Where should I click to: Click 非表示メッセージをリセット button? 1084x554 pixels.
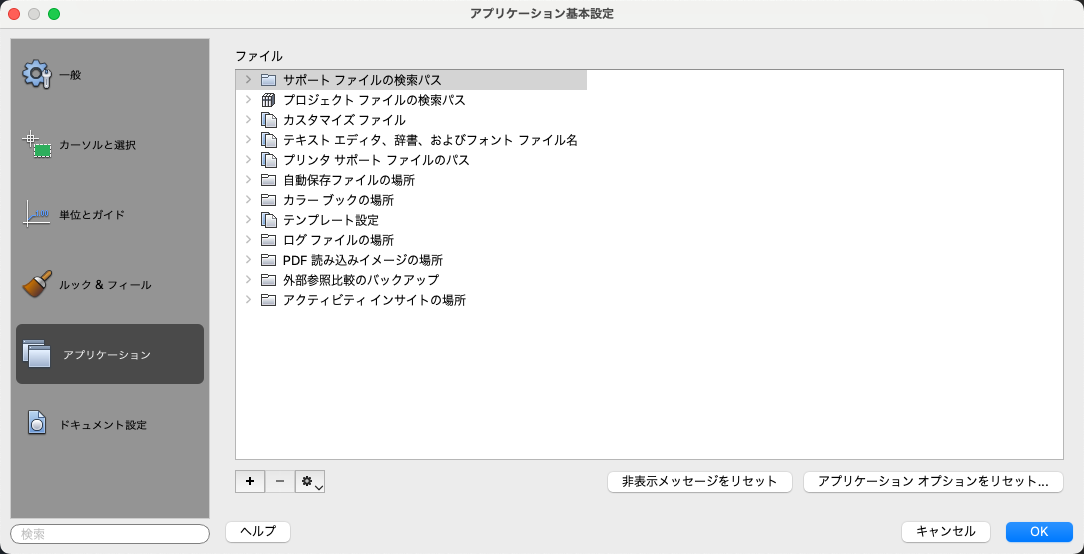[700, 481]
